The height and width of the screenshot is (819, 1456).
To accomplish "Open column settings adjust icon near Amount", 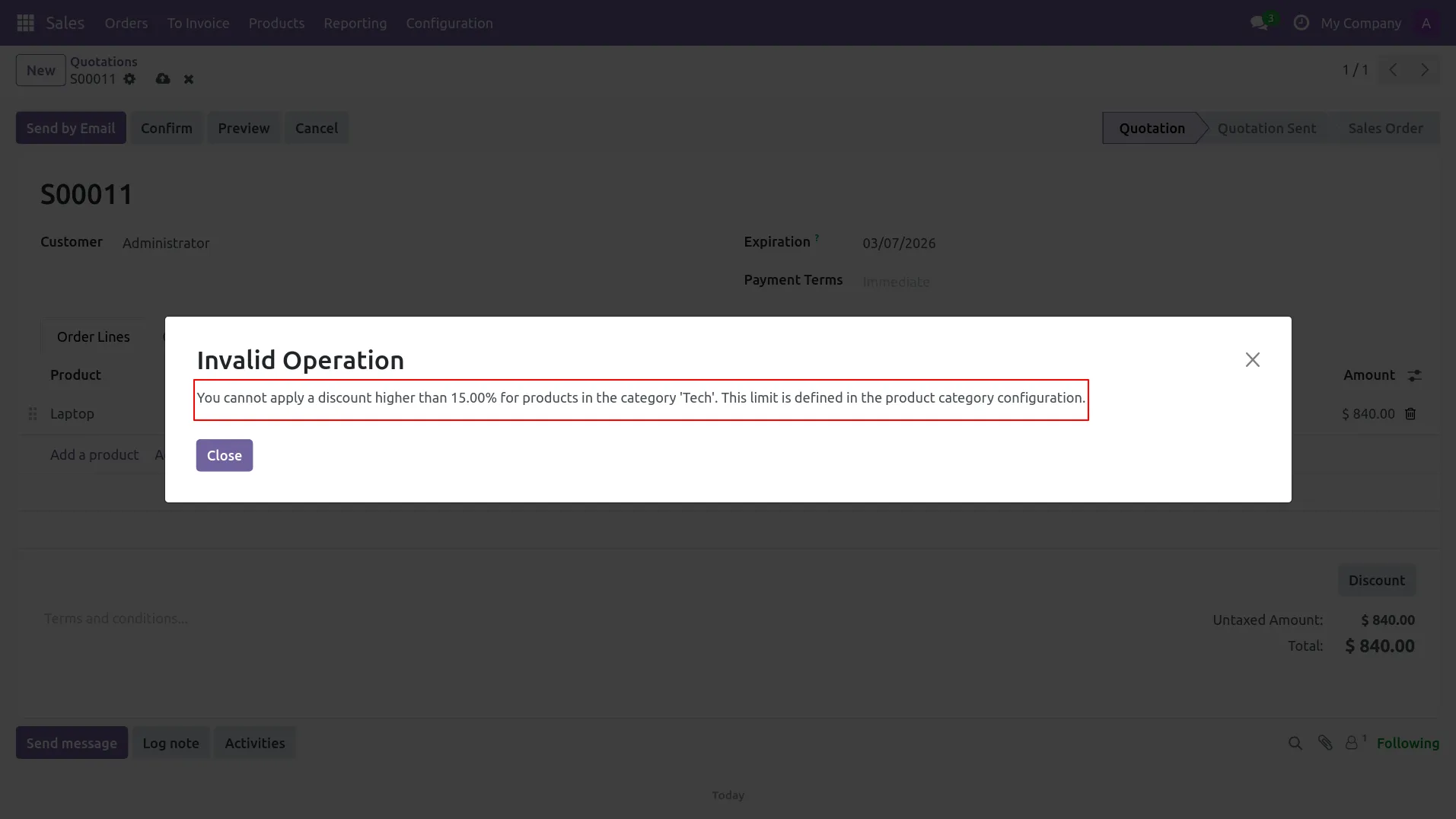I will click(1414, 375).
